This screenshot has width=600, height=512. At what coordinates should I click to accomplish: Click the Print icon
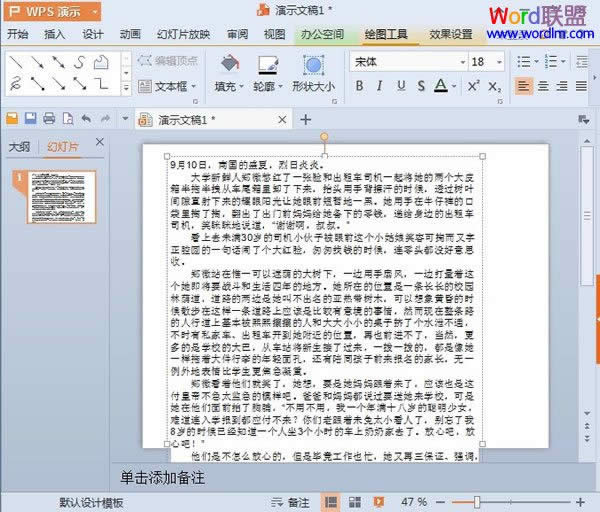coord(49,119)
